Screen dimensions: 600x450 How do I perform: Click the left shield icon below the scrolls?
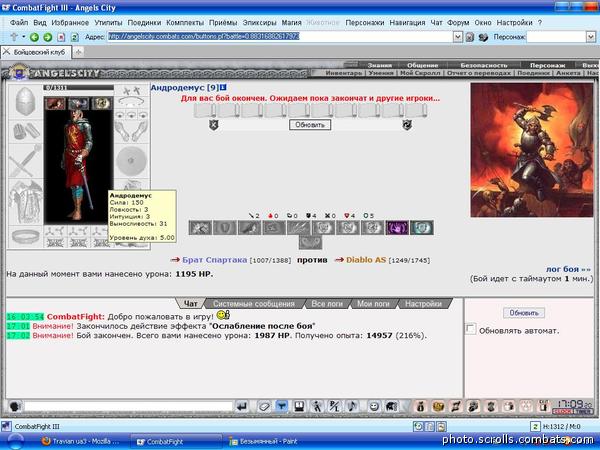coord(214,125)
